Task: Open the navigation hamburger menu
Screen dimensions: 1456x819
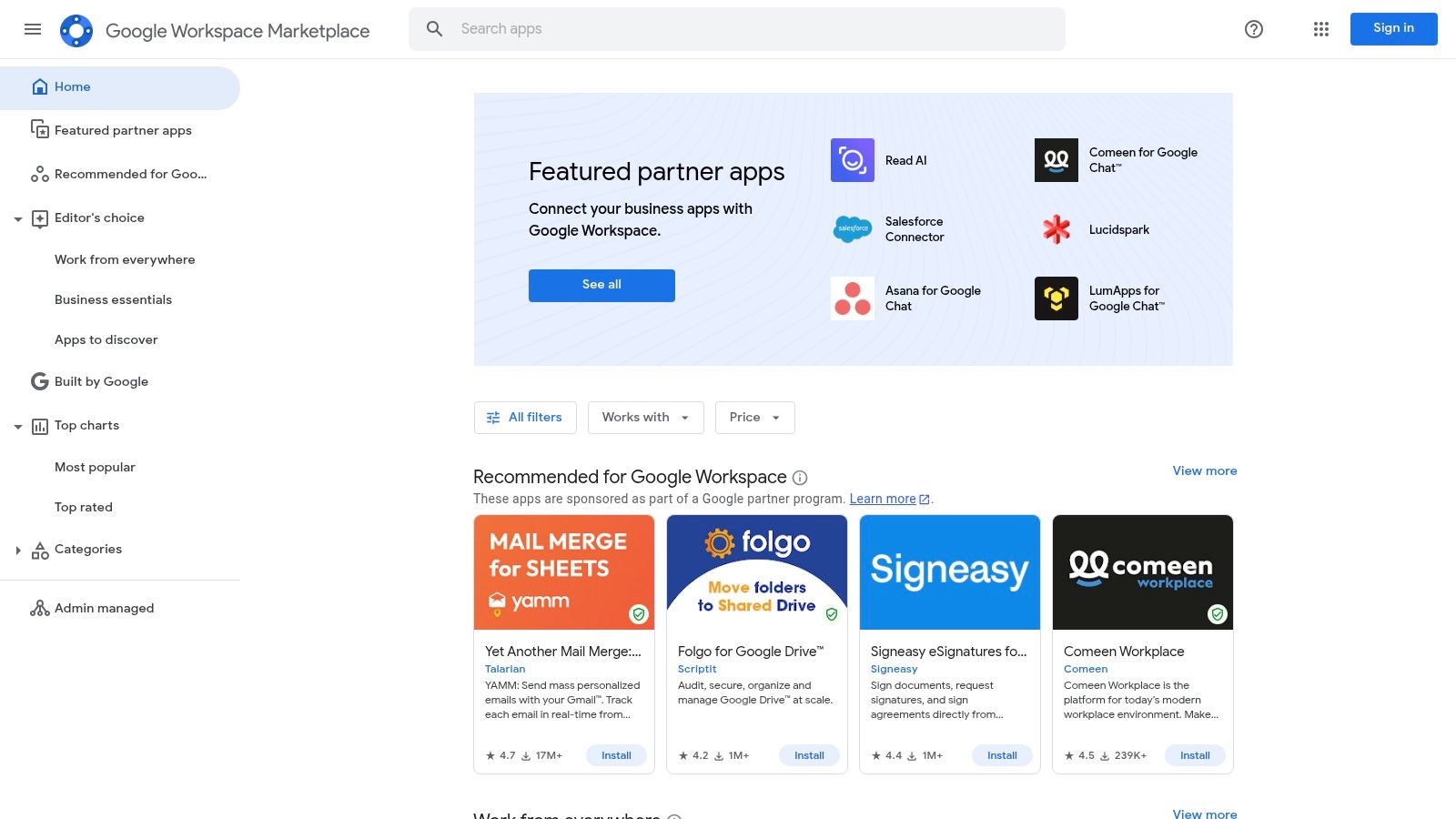Action: (33, 29)
